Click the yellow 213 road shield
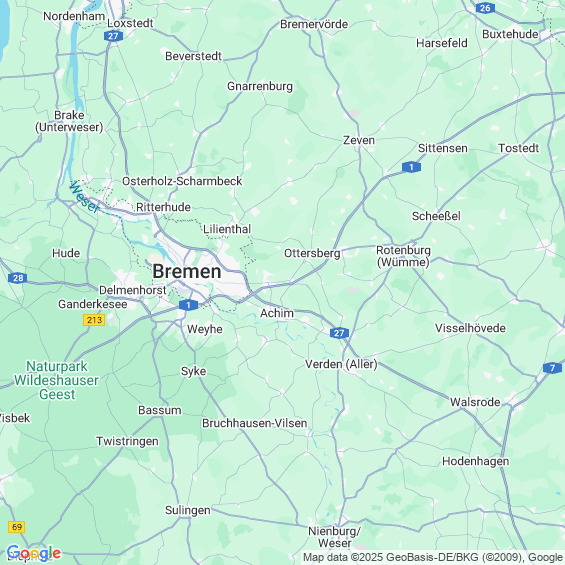Screen dimensions: 565x565 point(94,320)
